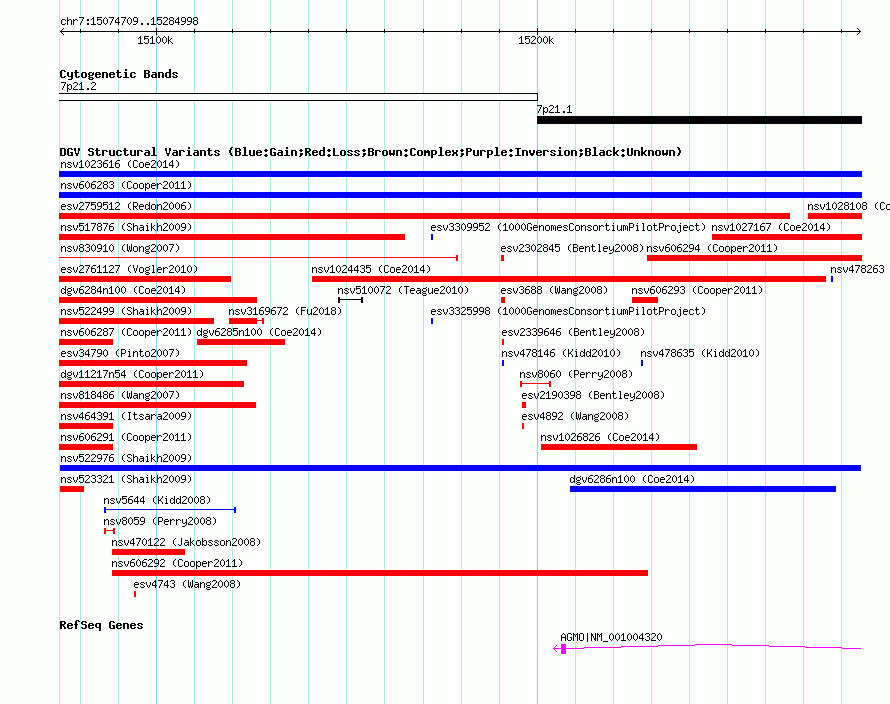The image size is (890, 704).
Task: Click the 15200k ruler position label
Action: 536,41
